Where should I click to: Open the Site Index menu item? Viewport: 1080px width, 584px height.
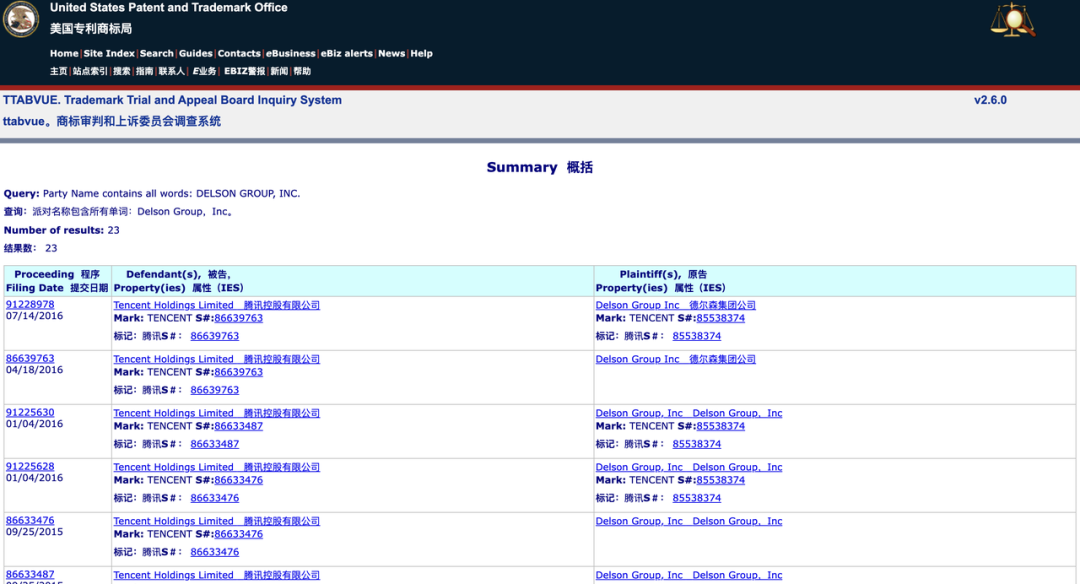109,53
